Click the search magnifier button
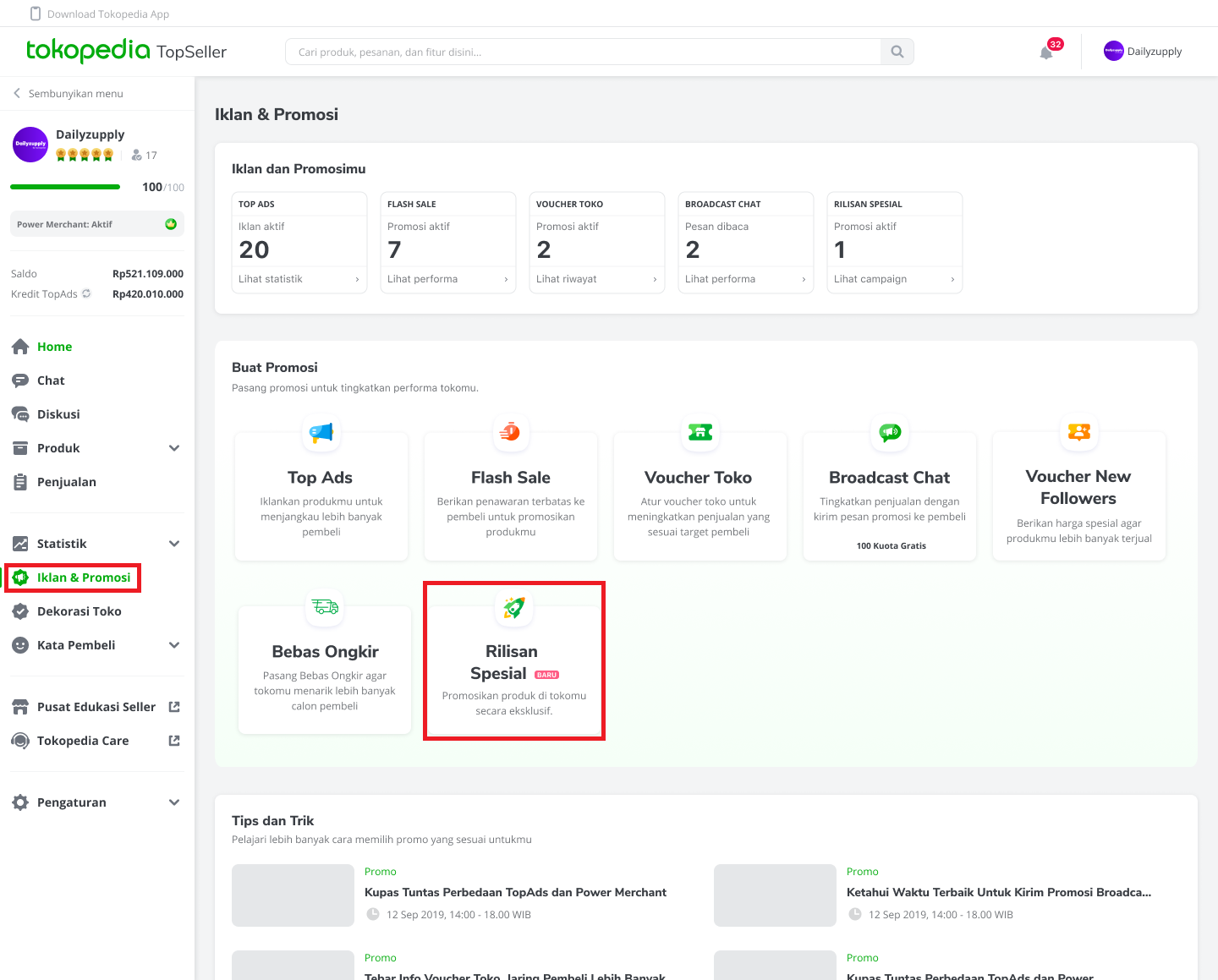The width and height of the screenshot is (1218, 980). [897, 52]
